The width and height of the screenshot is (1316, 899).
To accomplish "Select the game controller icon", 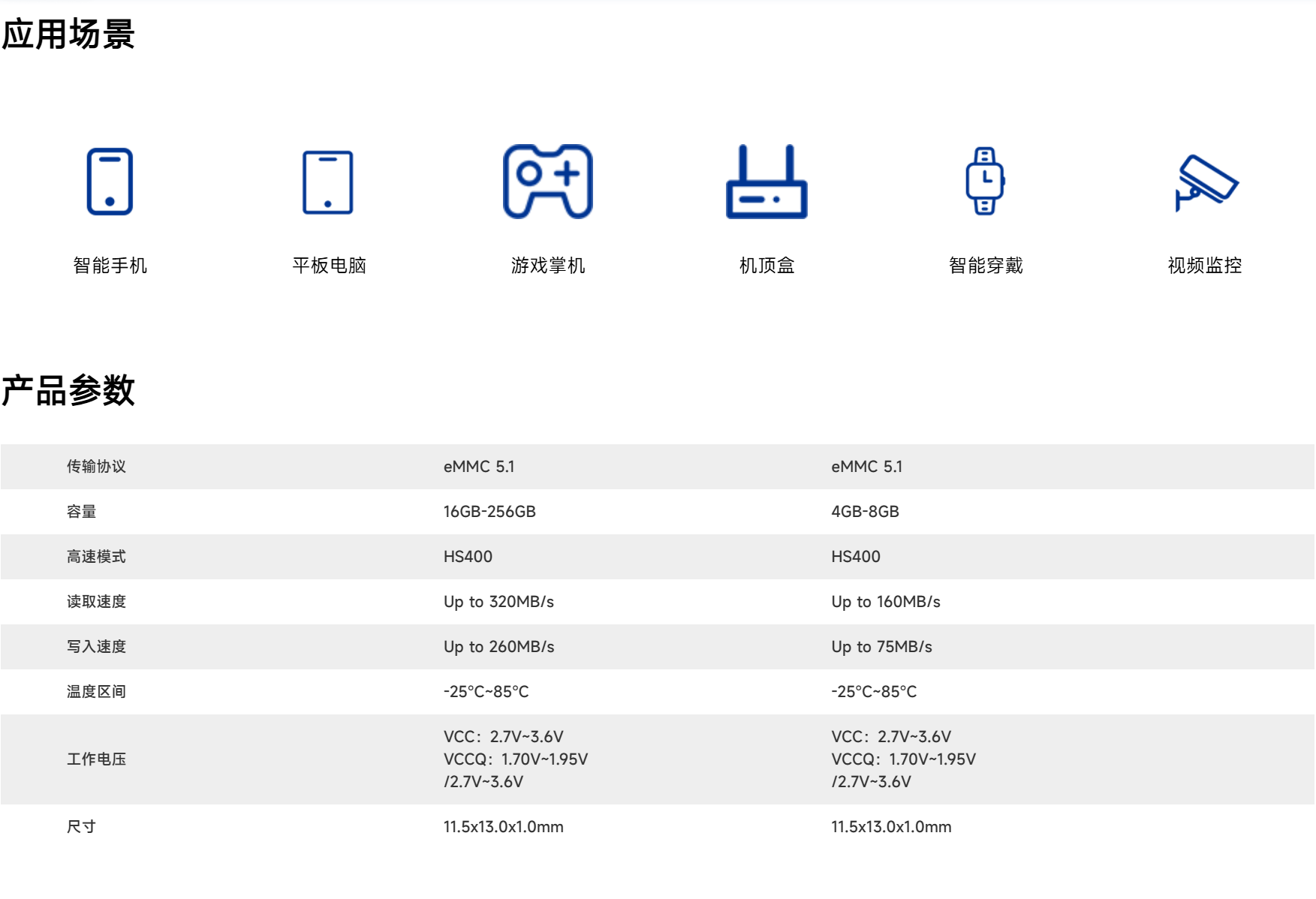I will 547,182.
